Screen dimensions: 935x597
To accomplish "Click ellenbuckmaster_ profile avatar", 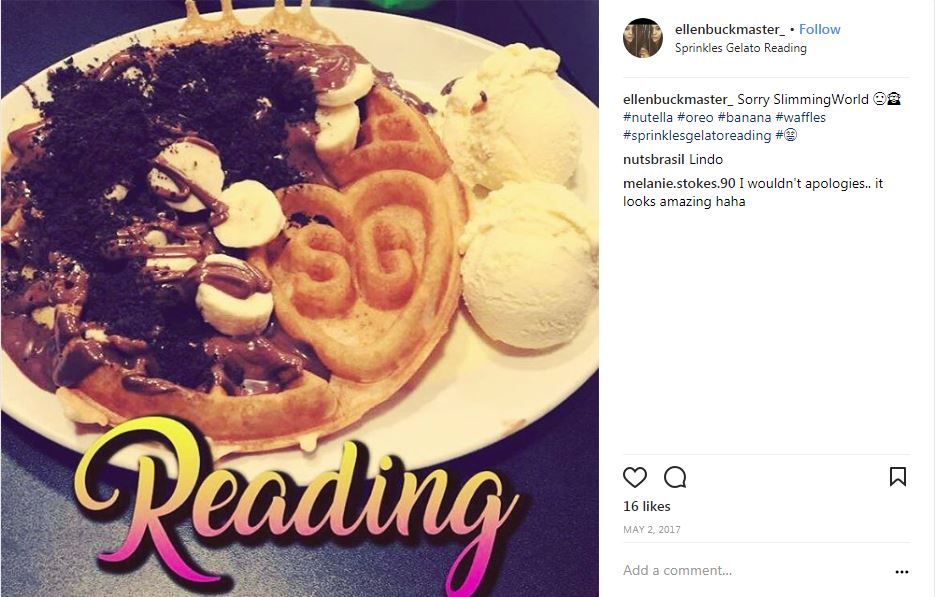I will (x=643, y=38).
